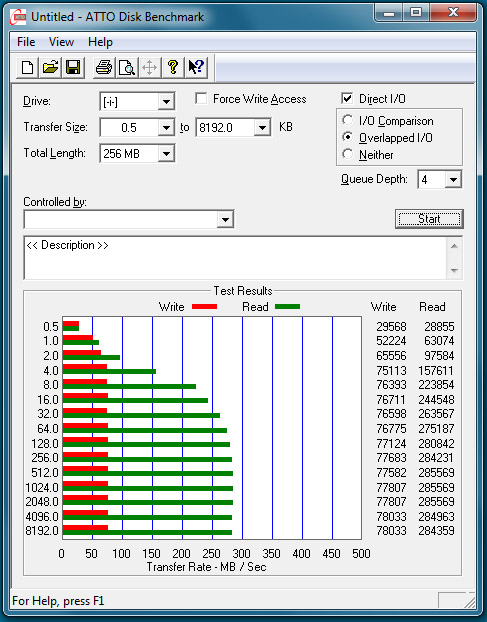Screen dimensions: 487x622
Task: Print the benchmark results
Action: (104, 67)
